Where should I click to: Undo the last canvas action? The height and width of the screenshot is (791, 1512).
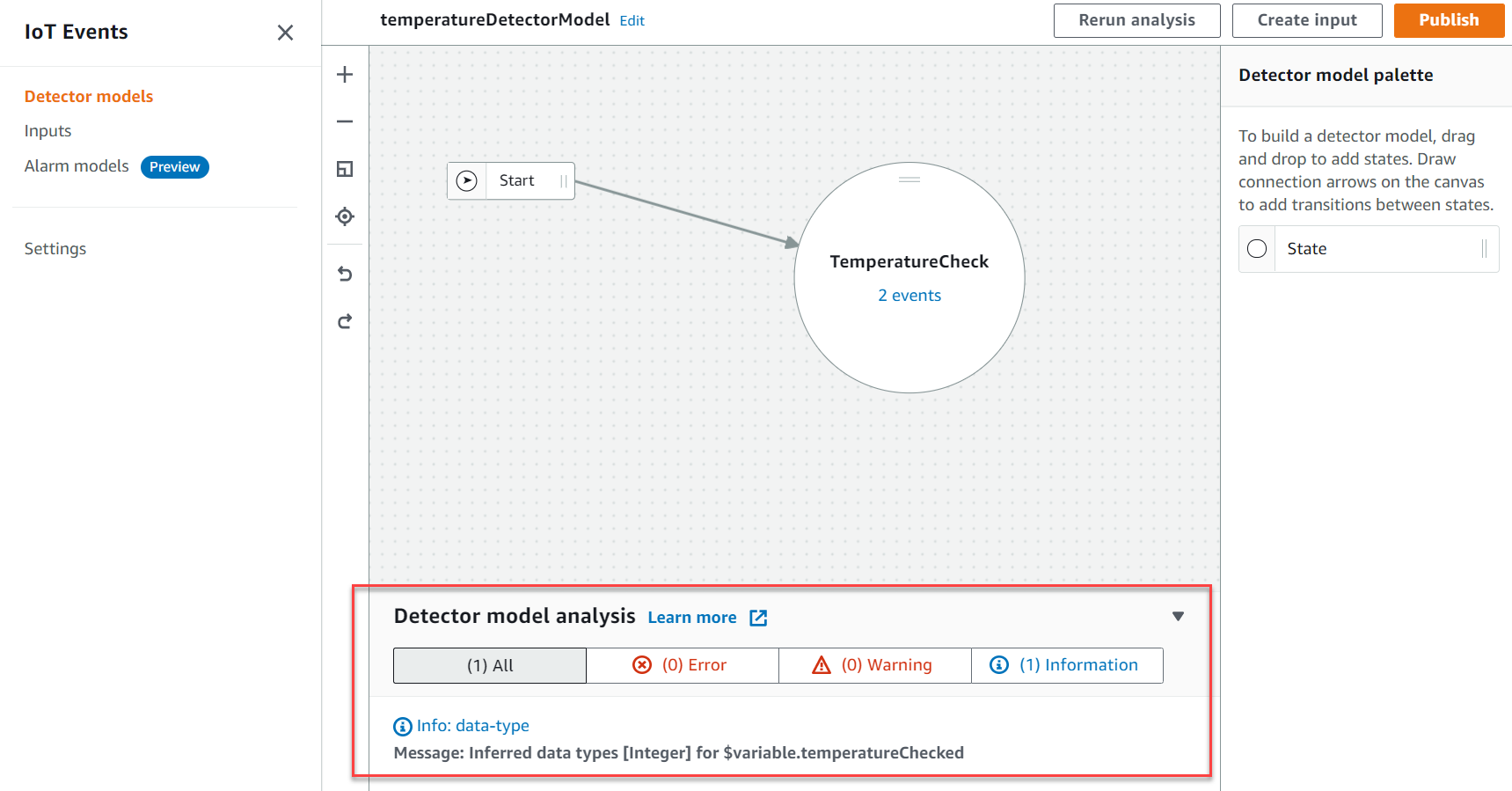(345, 275)
